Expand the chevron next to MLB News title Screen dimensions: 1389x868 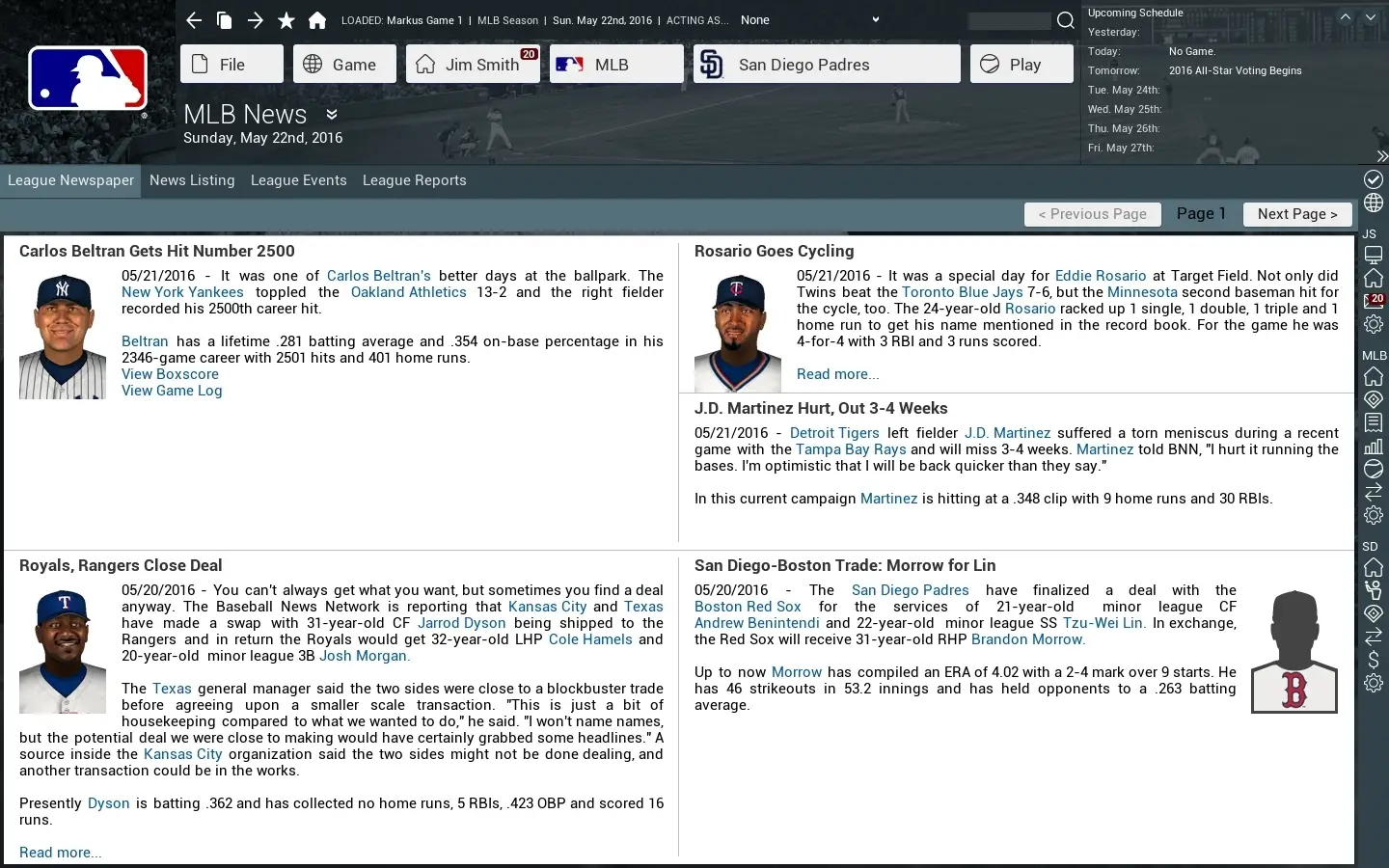tap(332, 115)
